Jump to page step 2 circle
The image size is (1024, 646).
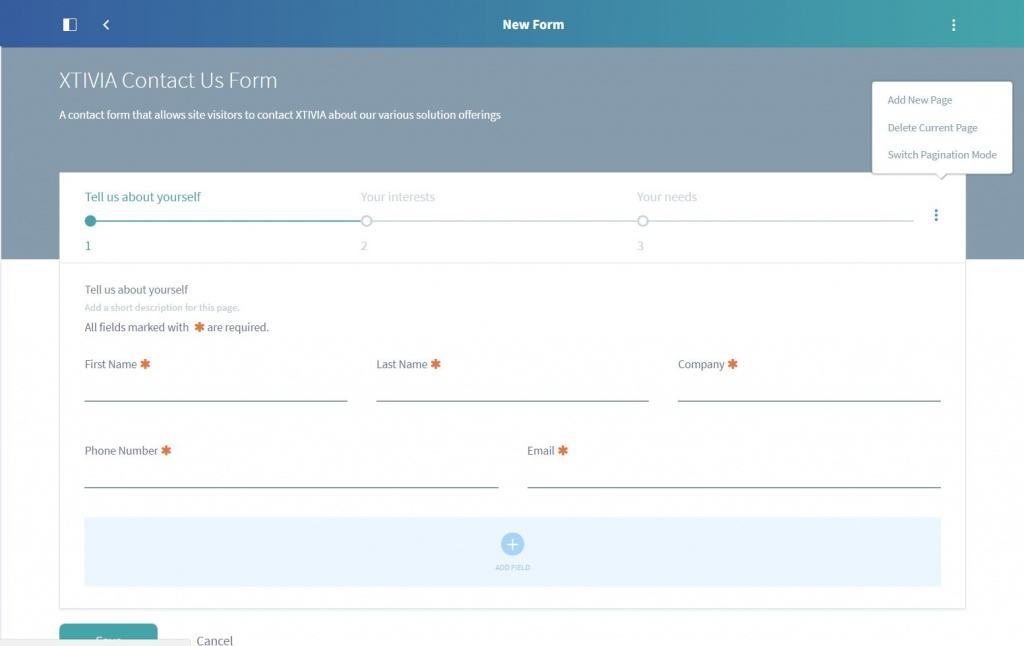366,221
